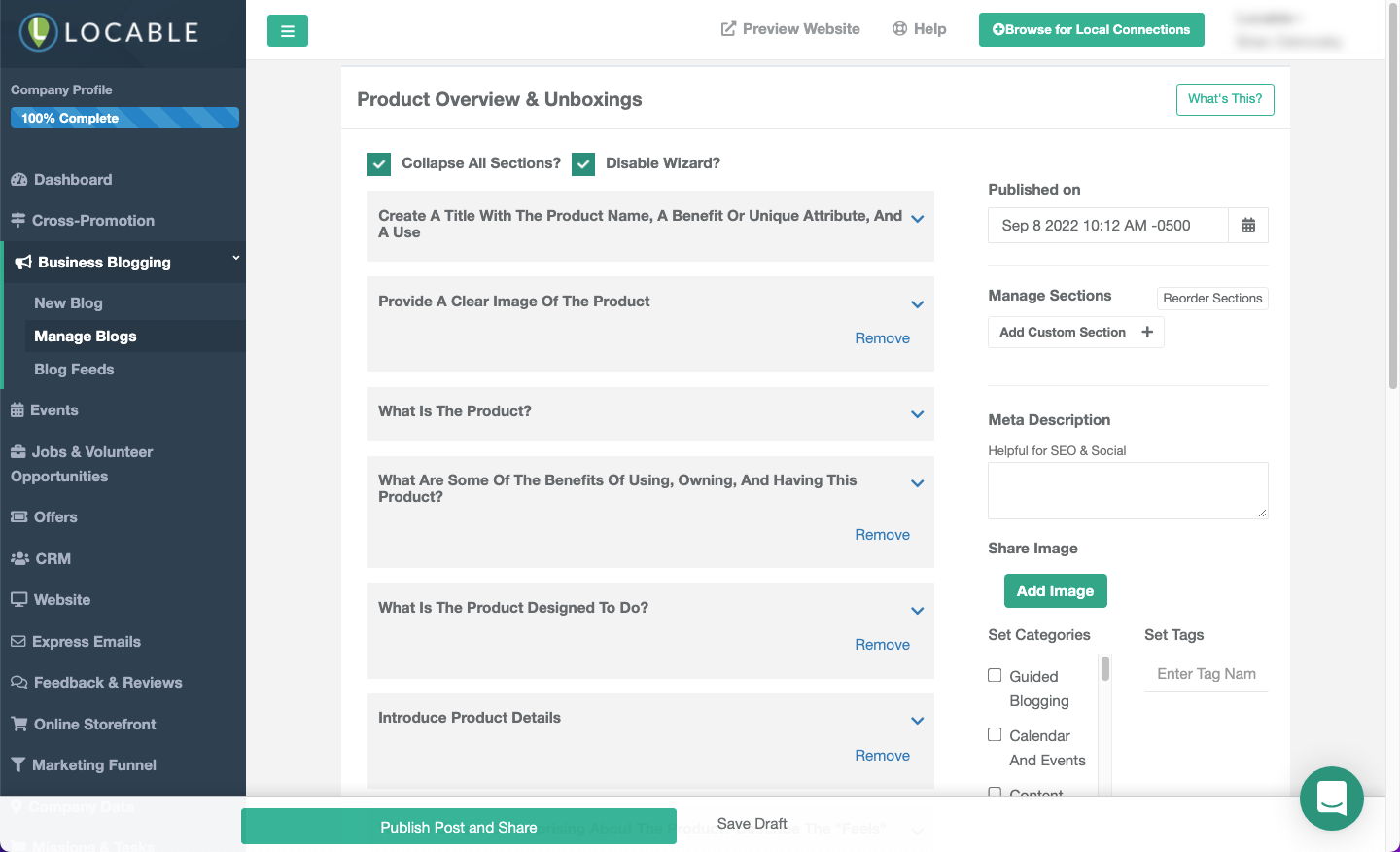Click the Save Draft button

(752, 824)
